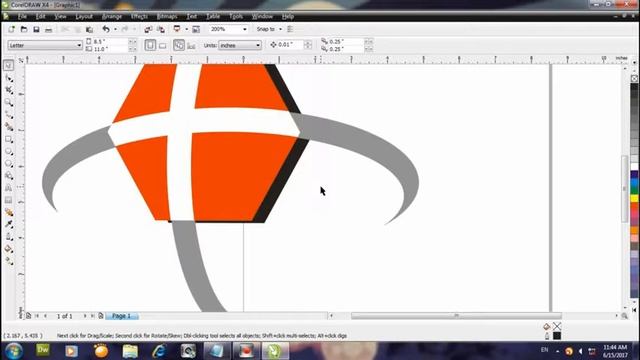Open the Help menu
This screenshot has height=360, width=640.
288,16
